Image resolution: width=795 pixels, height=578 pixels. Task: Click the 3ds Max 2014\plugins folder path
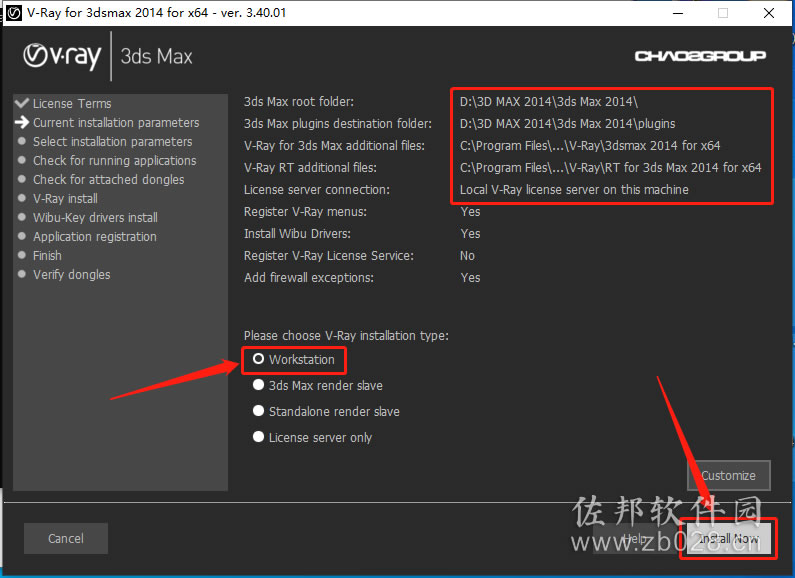tap(567, 124)
